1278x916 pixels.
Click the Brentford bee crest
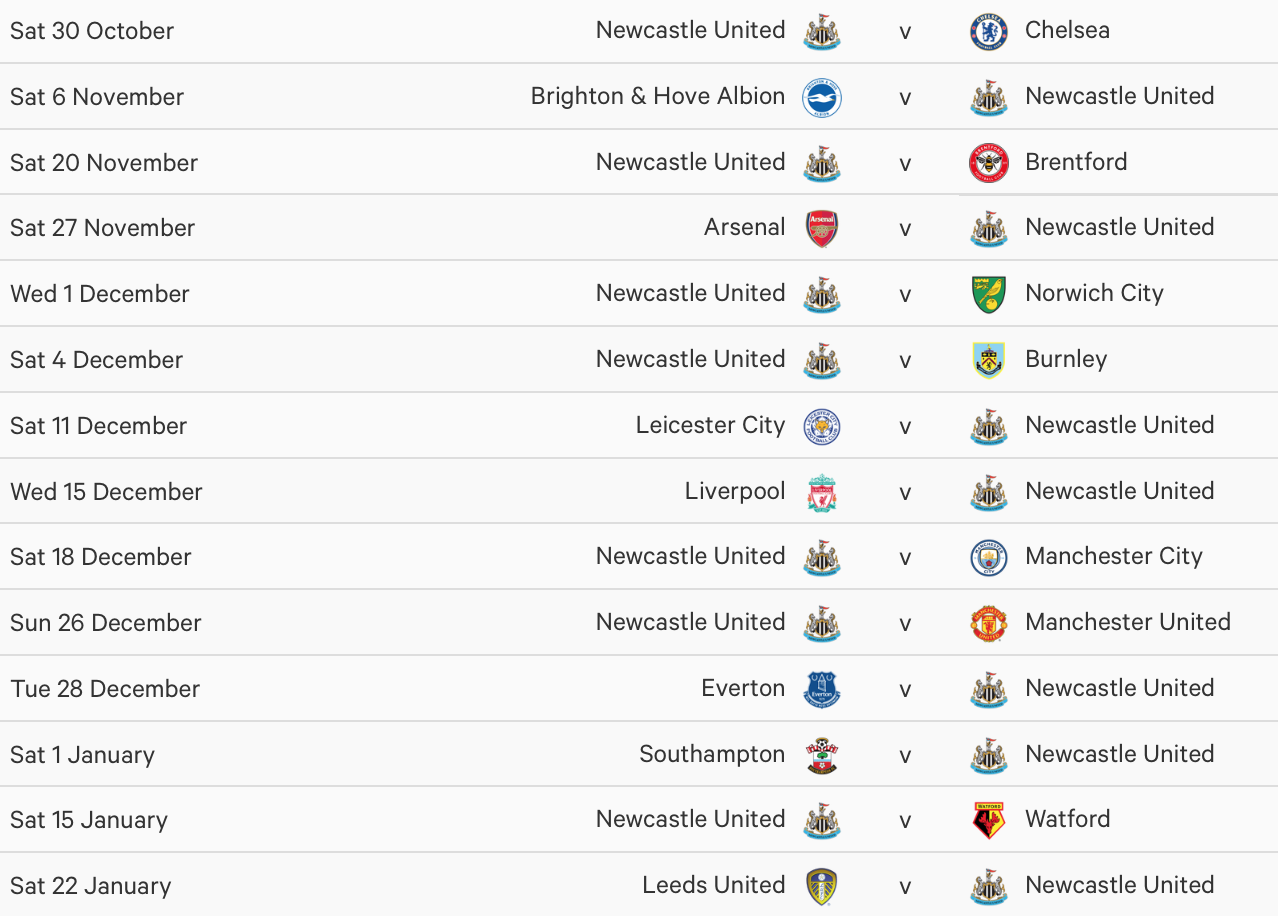click(x=989, y=163)
